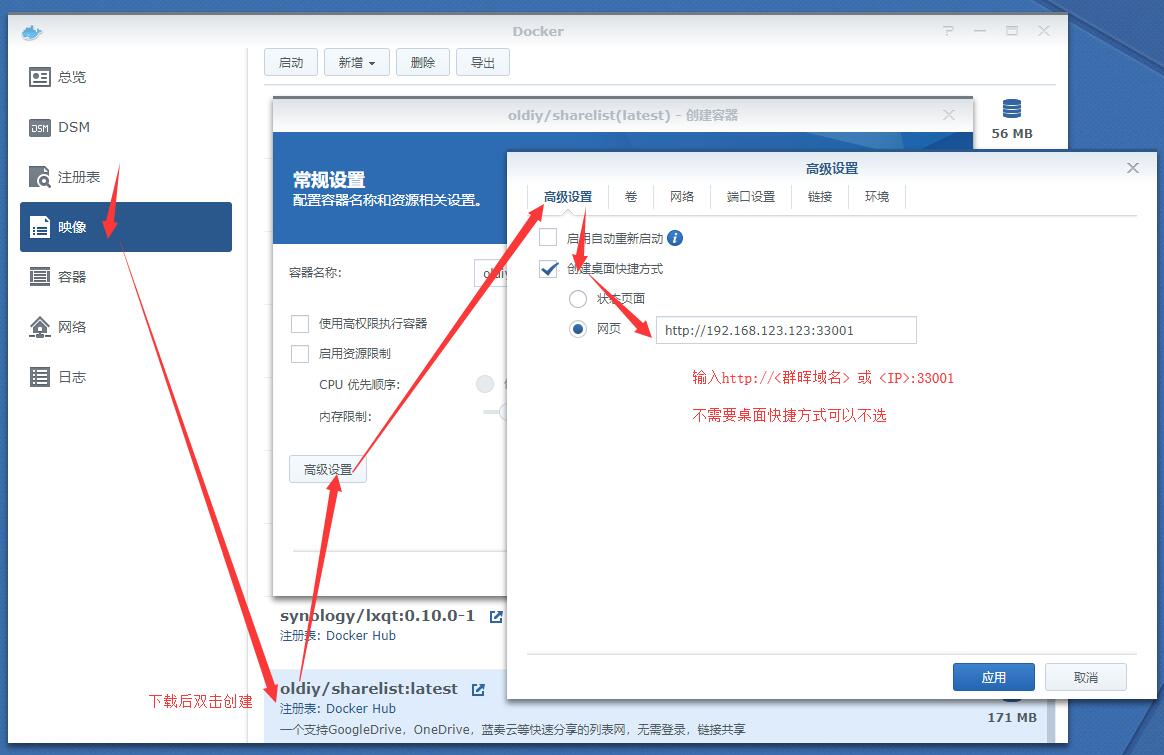This screenshot has height=755, width=1164.
Task: Open external link for oldiy/sharelist image
Action: coord(478,690)
